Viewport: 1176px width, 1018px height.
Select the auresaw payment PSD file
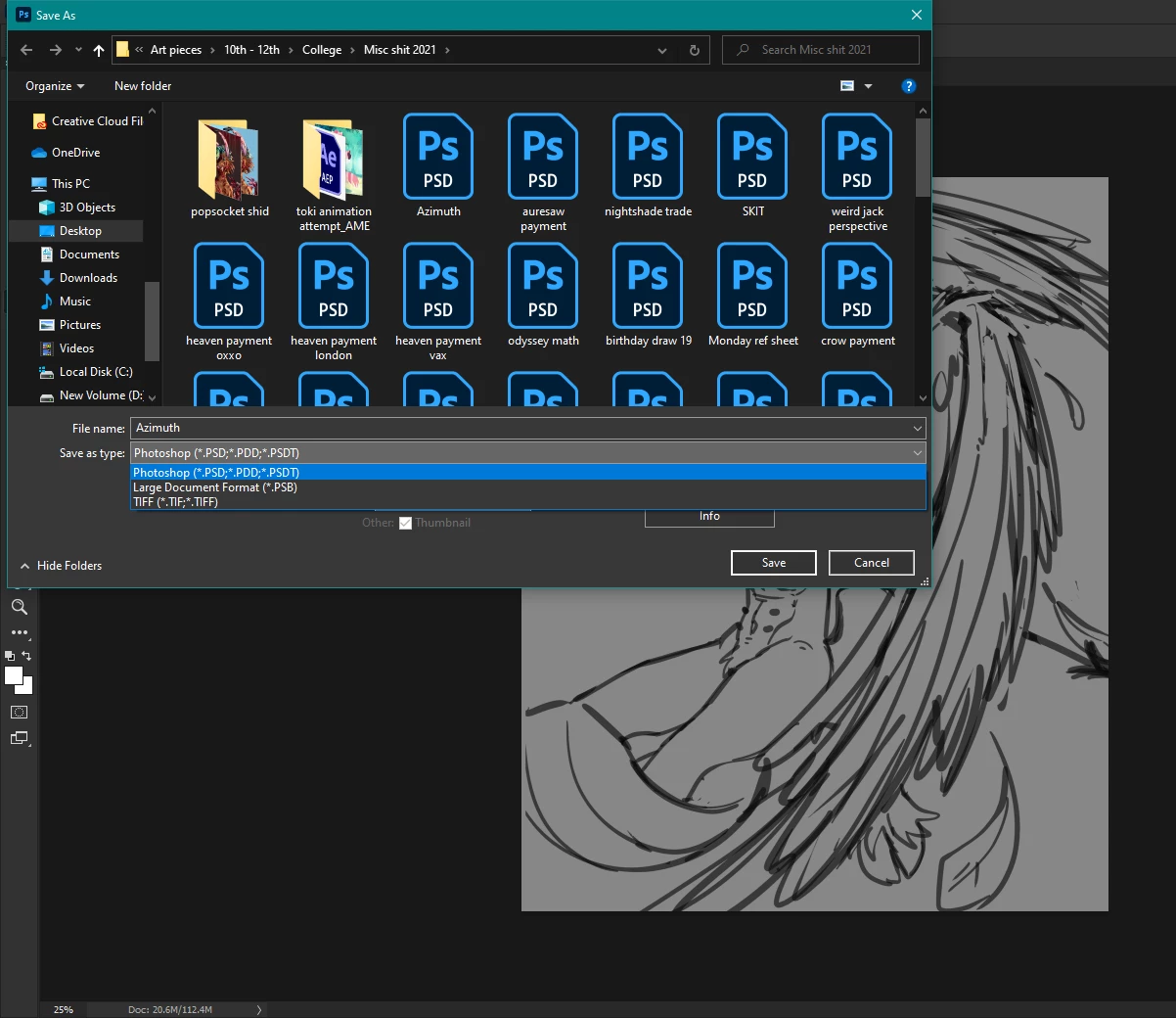543,174
